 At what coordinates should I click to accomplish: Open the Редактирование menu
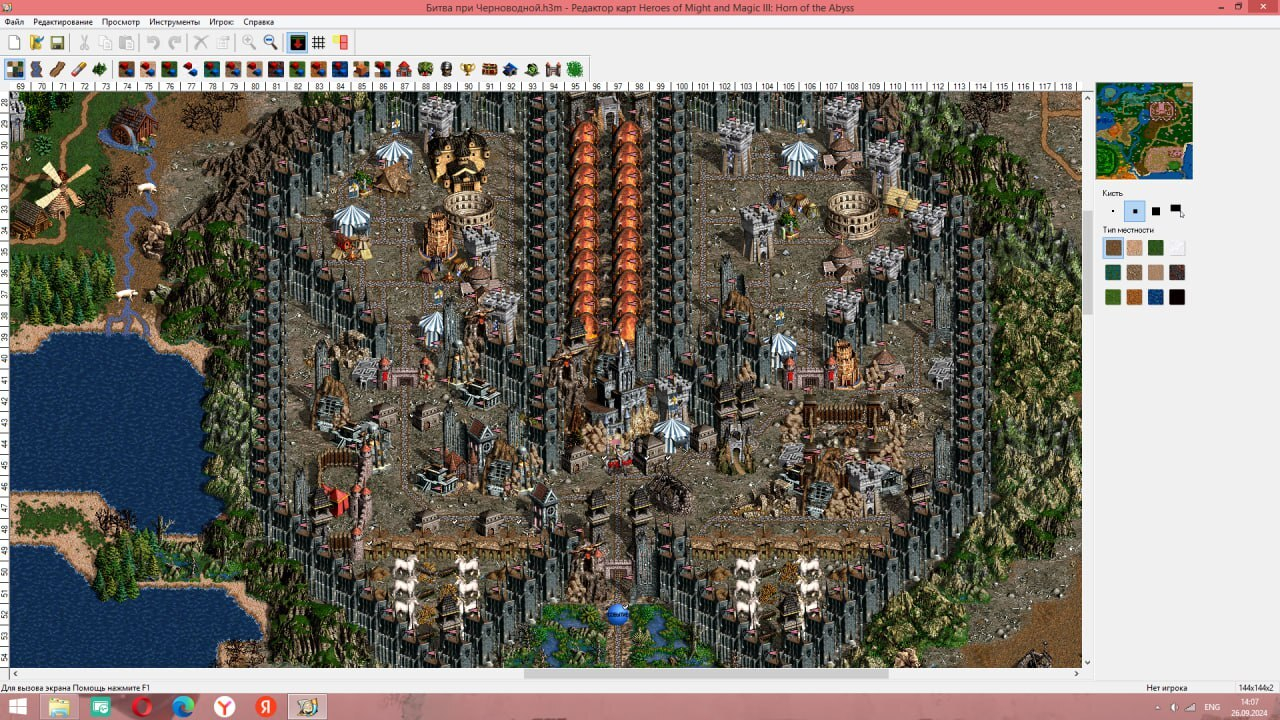(63, 21)
